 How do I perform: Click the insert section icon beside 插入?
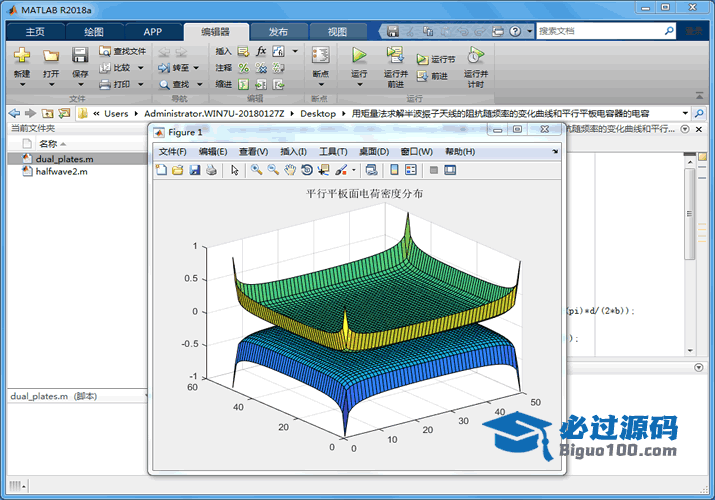(x=244, y=51)
